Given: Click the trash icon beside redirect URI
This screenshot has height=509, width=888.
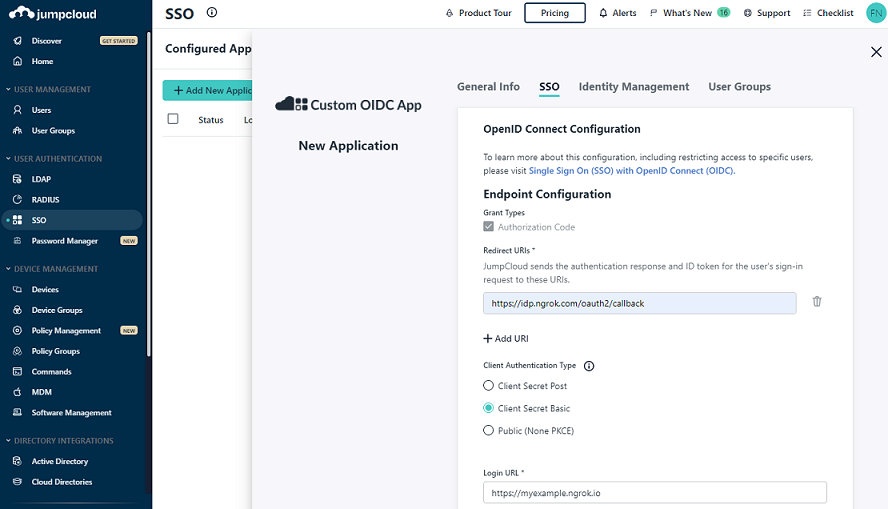Looking at the screenshot, I should pyautogui.click(x=817, y=301).
